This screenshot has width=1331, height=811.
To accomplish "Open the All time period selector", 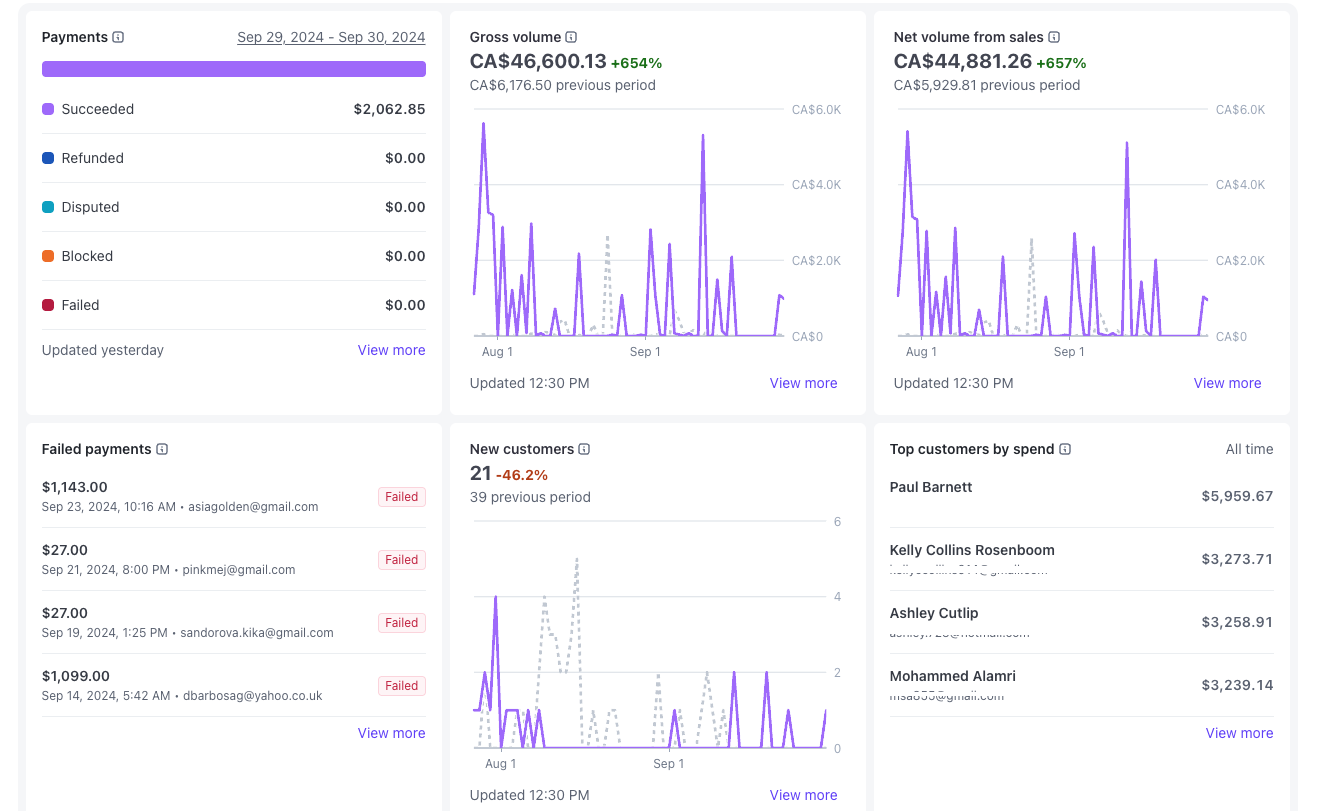I will tap(1249, 449).
